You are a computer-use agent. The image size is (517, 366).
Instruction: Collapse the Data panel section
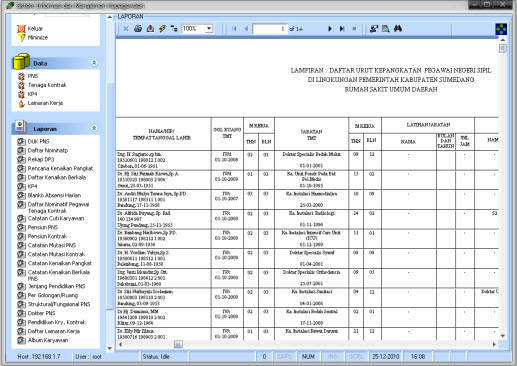(94, 63)
